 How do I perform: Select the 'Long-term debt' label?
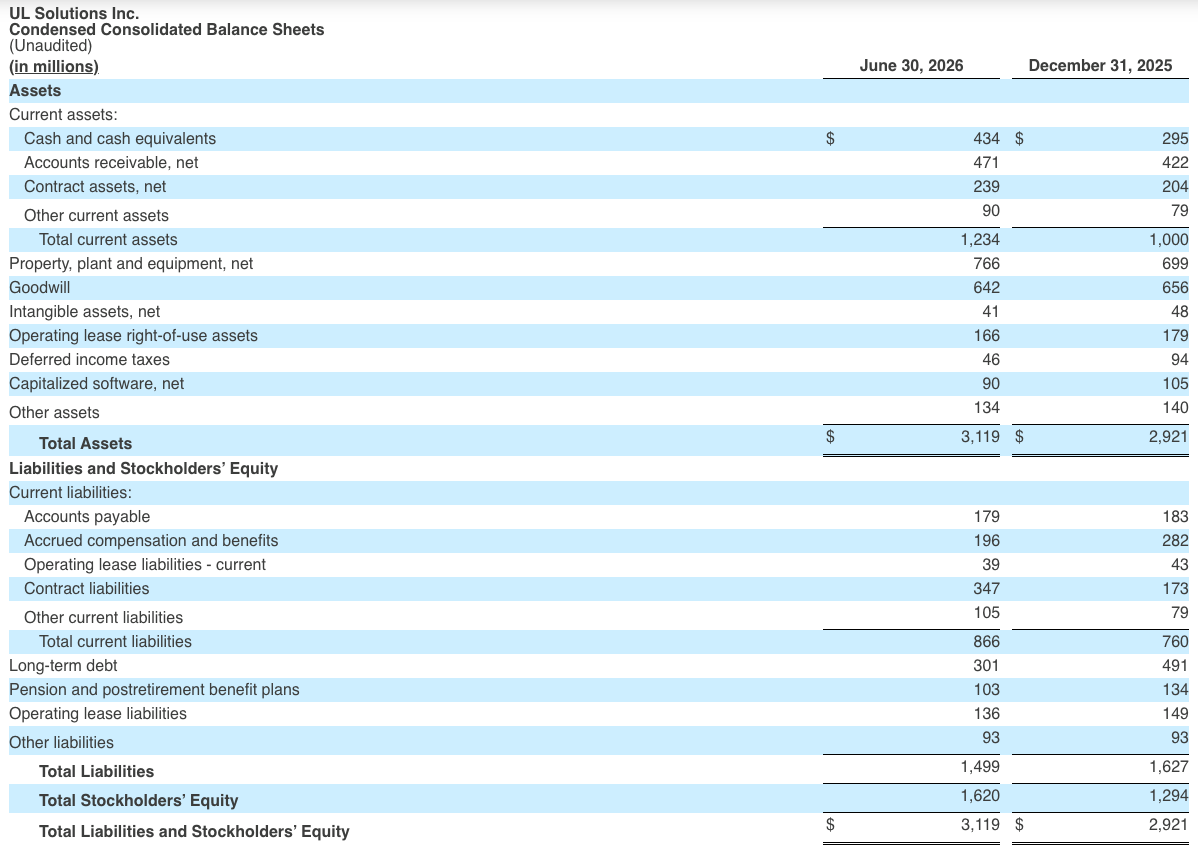(63, 666)
